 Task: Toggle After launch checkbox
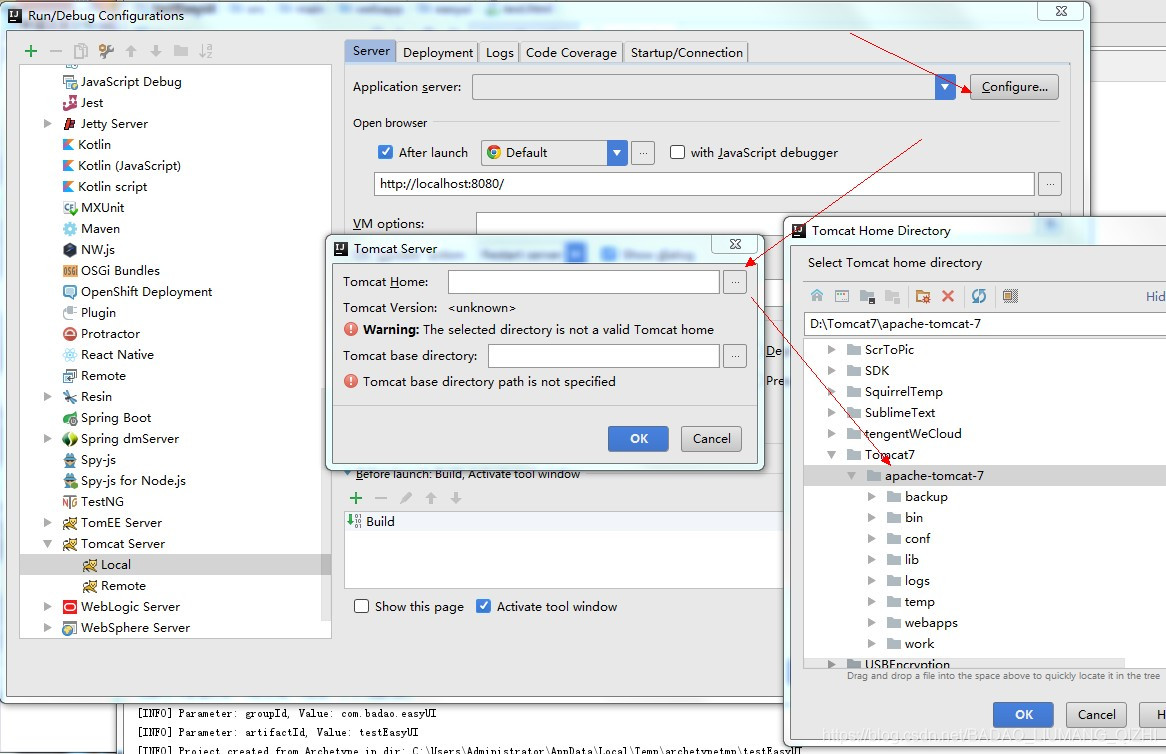coord(385,152)
